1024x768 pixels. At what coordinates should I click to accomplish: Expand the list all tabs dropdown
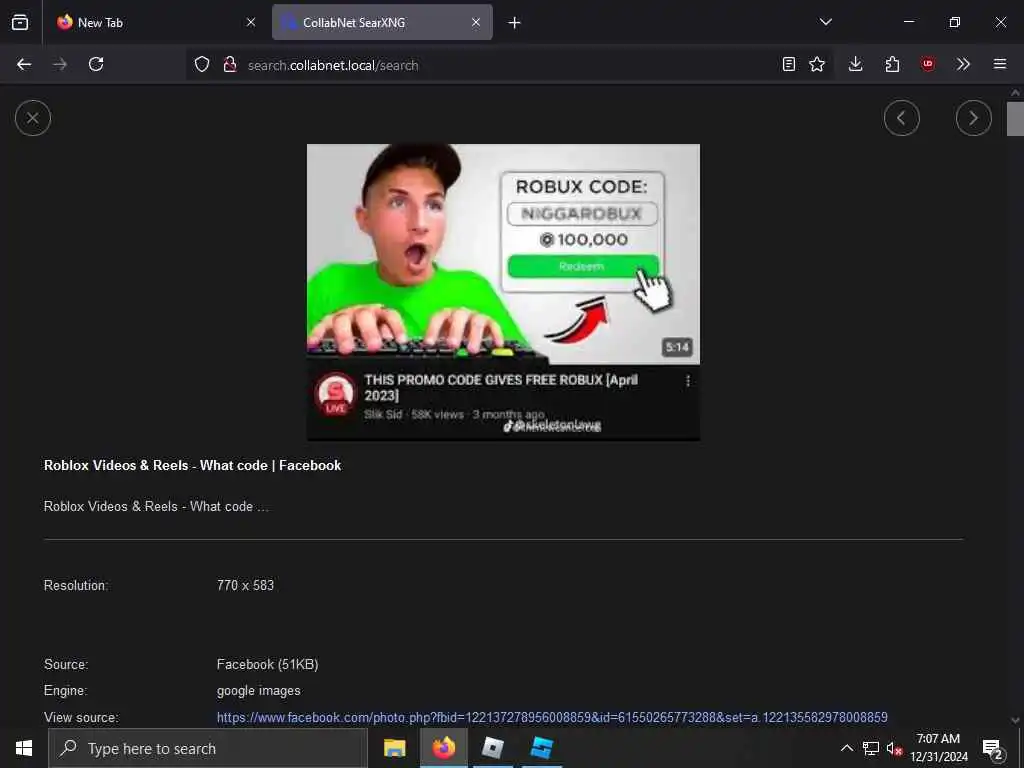tap(825, 22)
